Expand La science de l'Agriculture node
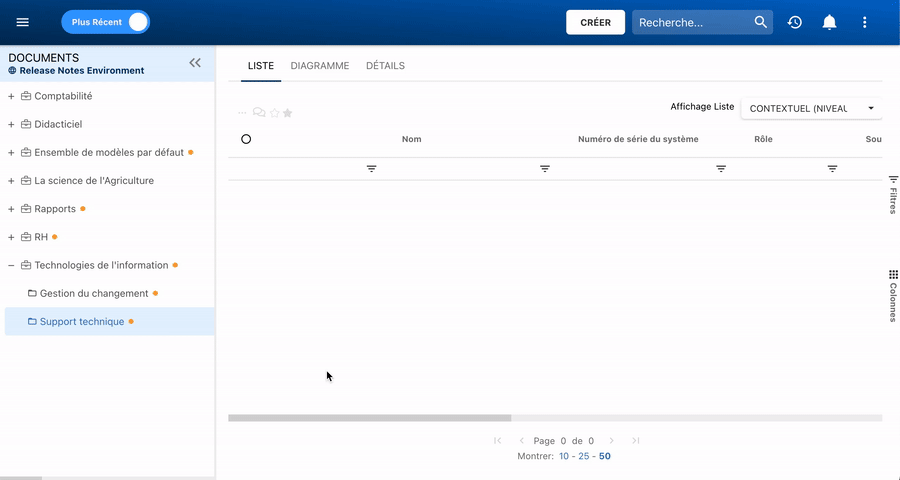This screenshot has height=480, width=900. tap(11, 181)
